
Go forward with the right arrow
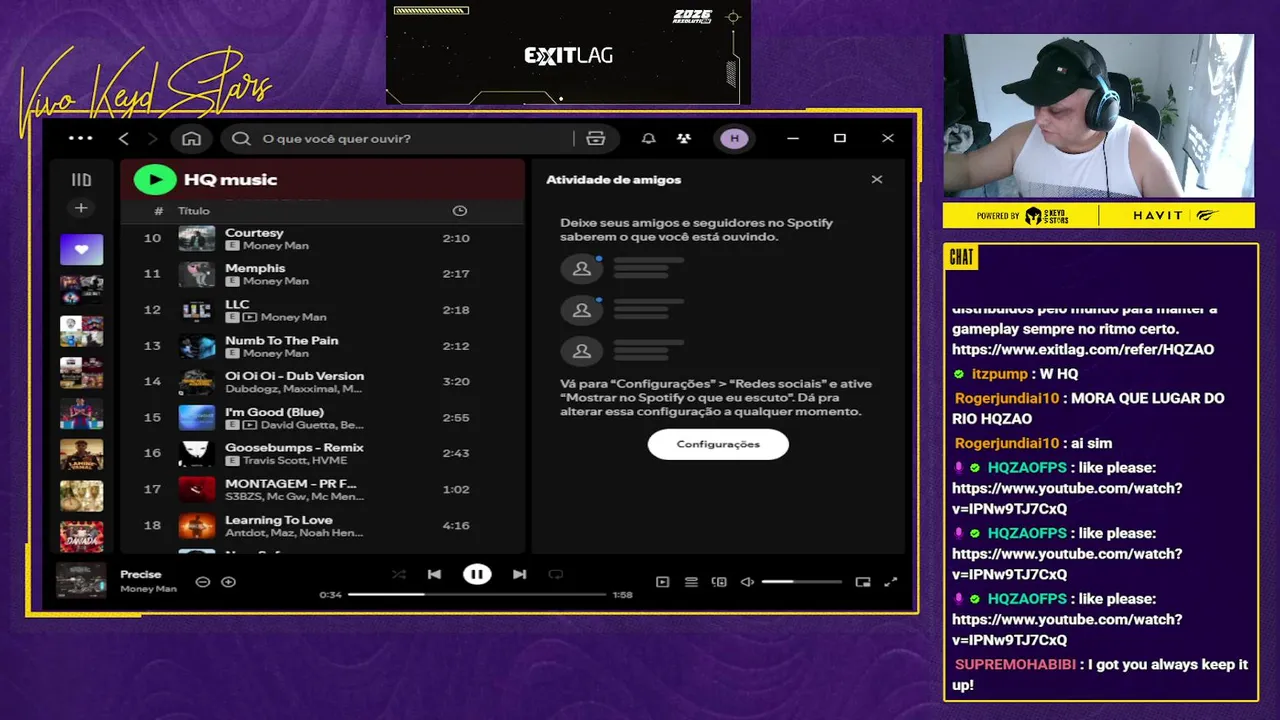tap(152, 138)
